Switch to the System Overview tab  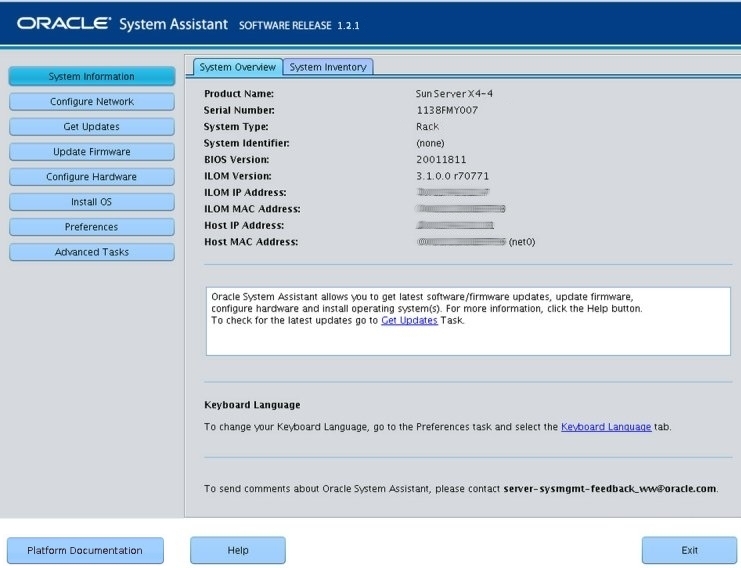[238, 67]
